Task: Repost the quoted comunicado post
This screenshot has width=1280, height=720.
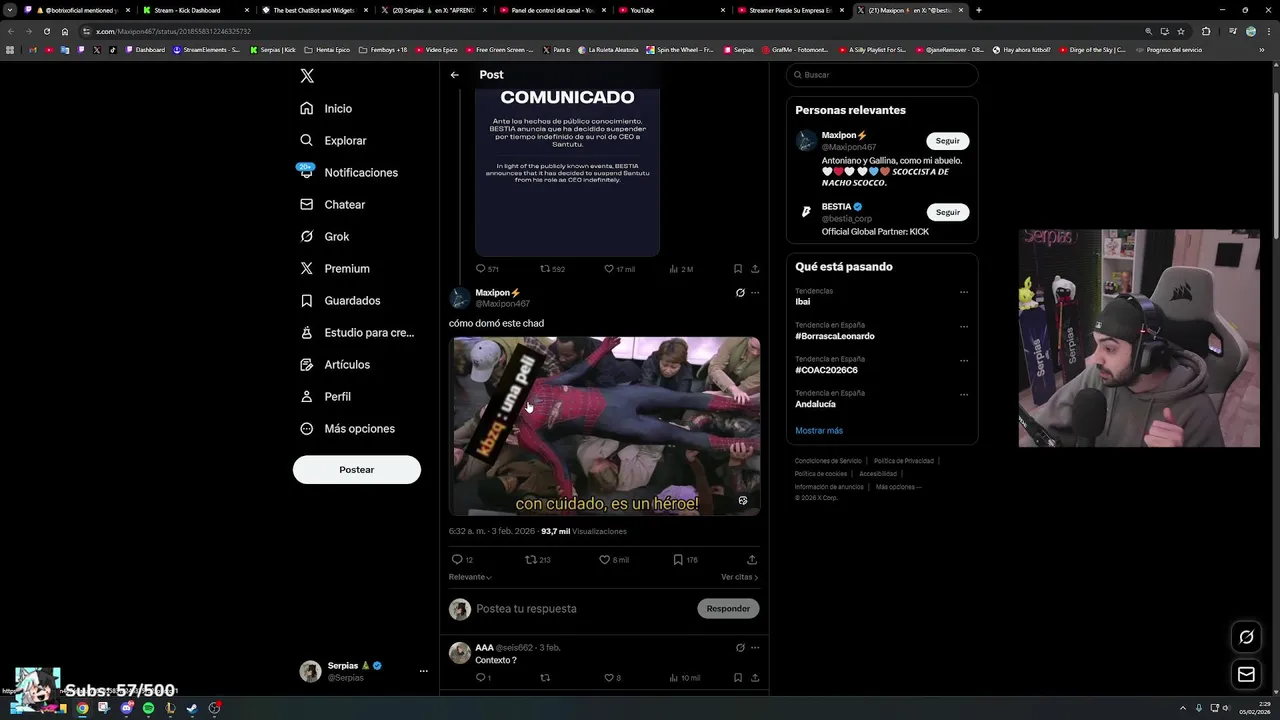Action: tap(545, 268)
